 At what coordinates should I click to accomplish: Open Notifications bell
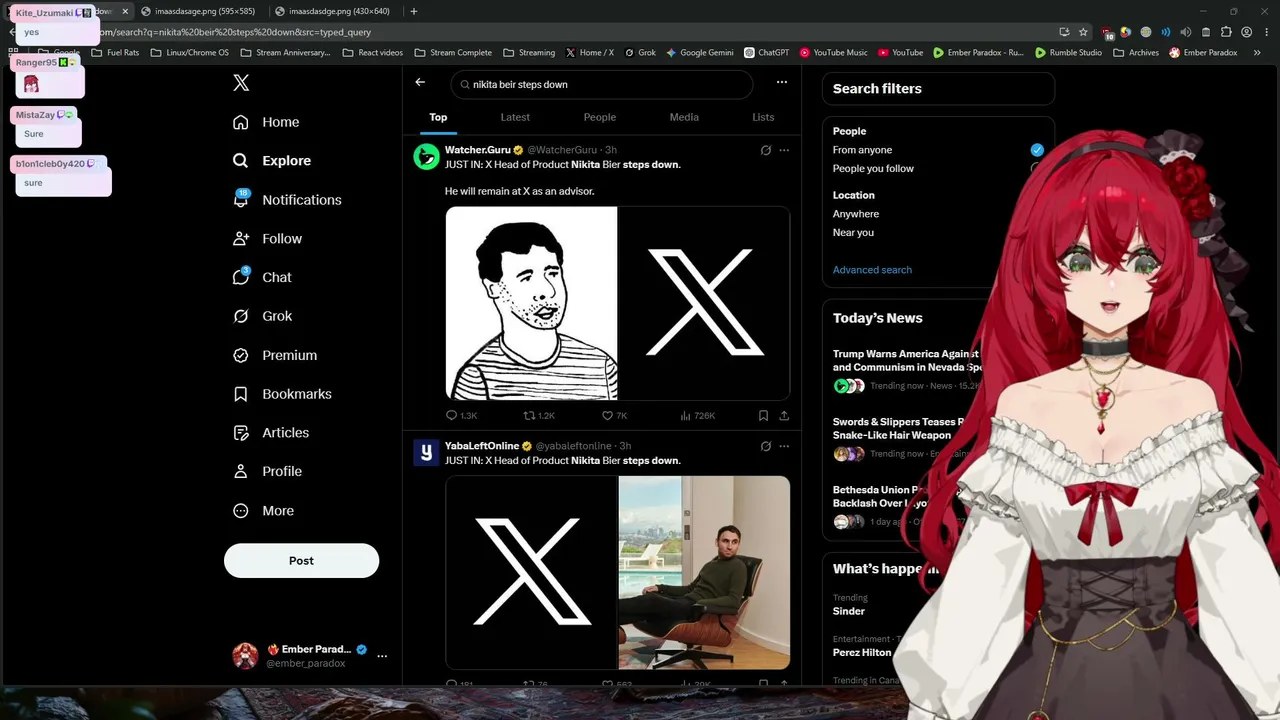(x=287, y=200)
